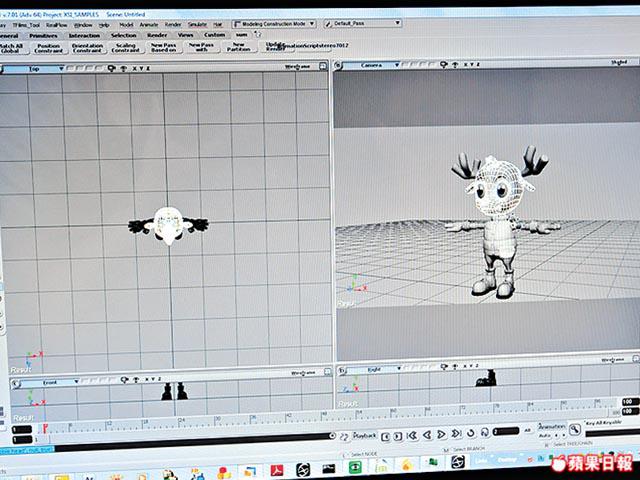Toggle X axis in Top viewport header
640x480 pixels.
[134, 69]
